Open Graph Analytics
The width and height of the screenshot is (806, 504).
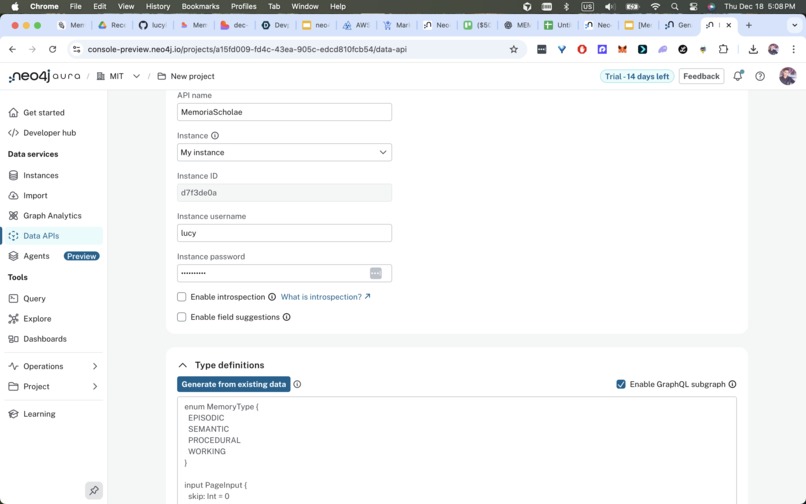[x=45, y=215]
